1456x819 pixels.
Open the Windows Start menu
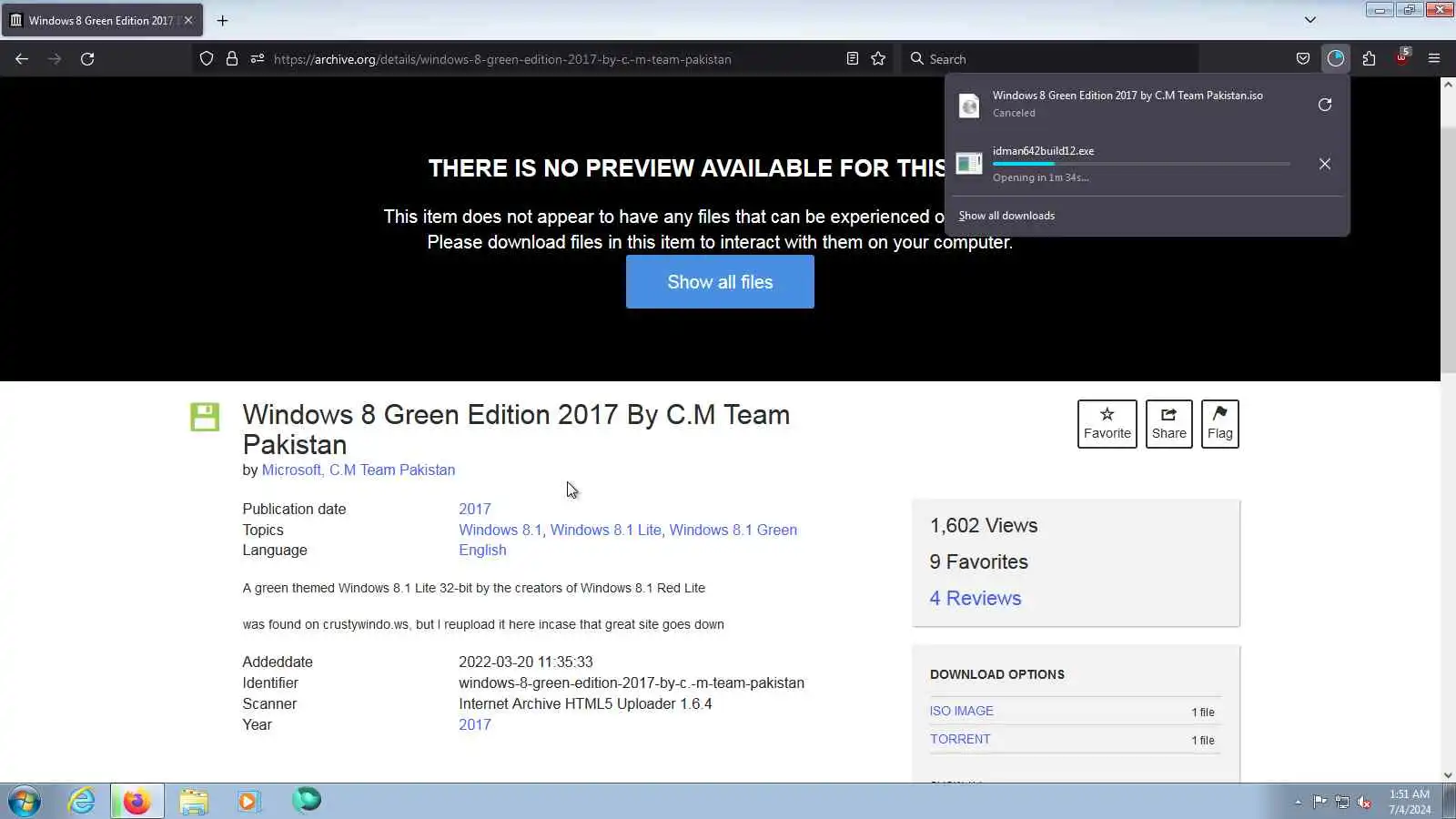point(25,802)
